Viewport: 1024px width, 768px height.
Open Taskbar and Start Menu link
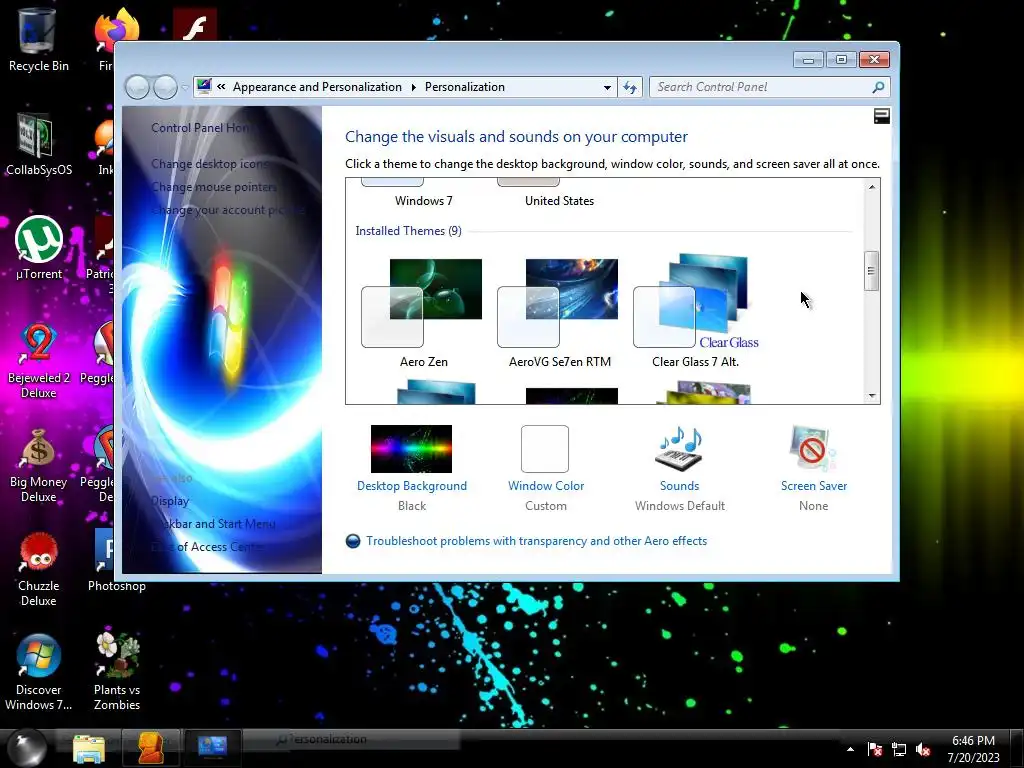[x=213, y=524]
